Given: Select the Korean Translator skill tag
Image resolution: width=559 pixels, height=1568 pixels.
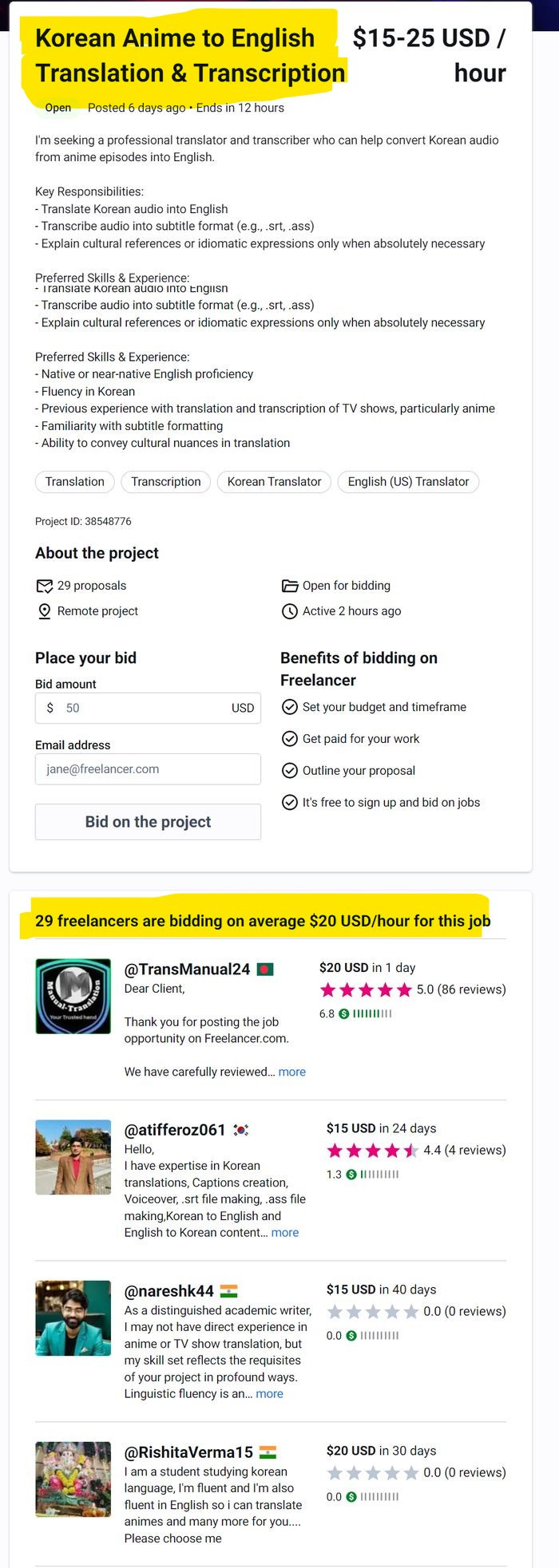Looking at the screenshot, I should pos(274,482).
